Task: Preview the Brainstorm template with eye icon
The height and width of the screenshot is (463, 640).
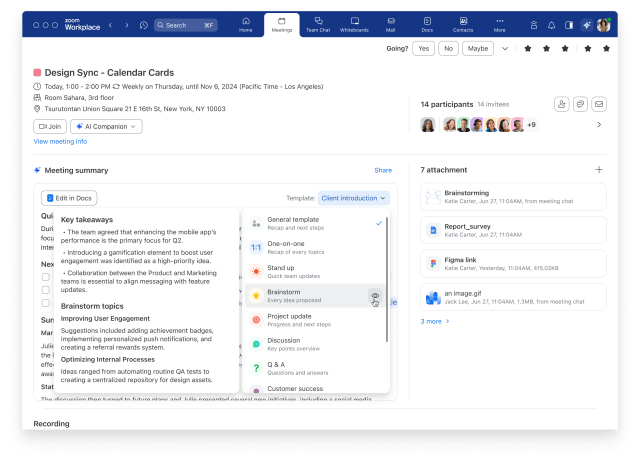Action: (x=375, y=295)
